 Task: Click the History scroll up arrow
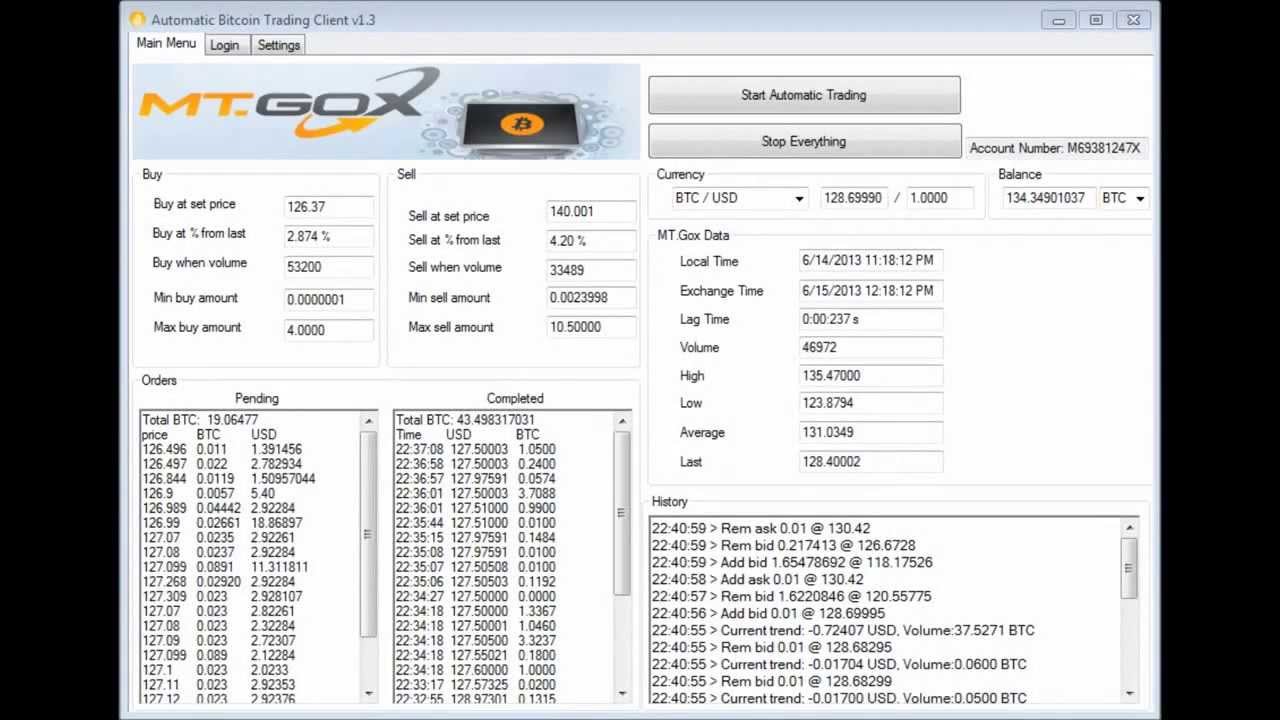1130,527
